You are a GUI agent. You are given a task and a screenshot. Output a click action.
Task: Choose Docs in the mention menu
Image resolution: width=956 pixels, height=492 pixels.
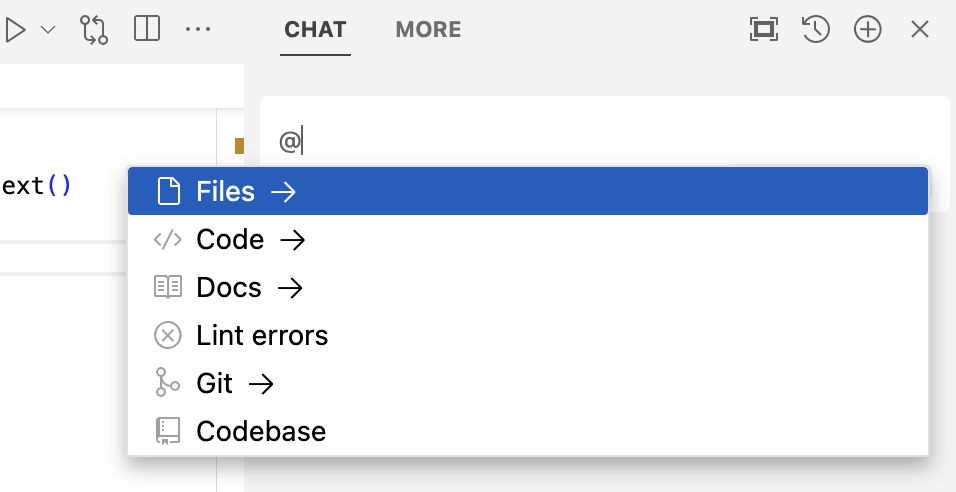pyautogui.click(x=229, y=288)
